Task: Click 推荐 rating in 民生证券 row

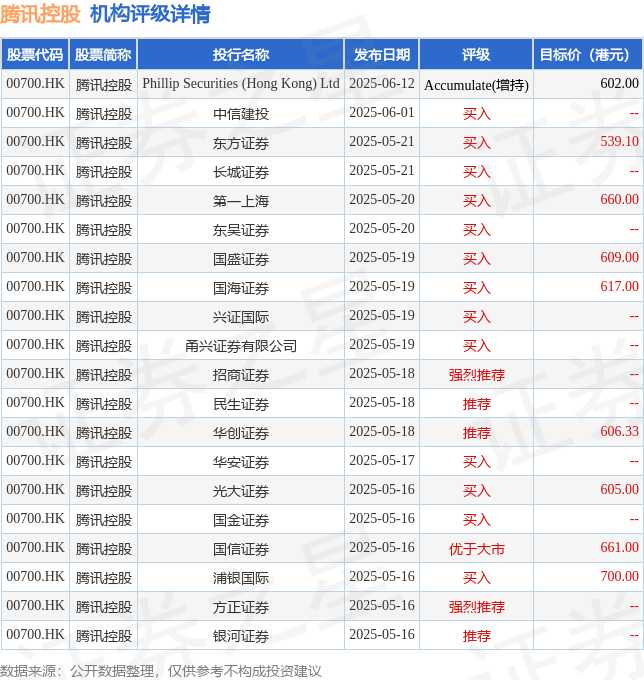Action: [x=476, y=404]
